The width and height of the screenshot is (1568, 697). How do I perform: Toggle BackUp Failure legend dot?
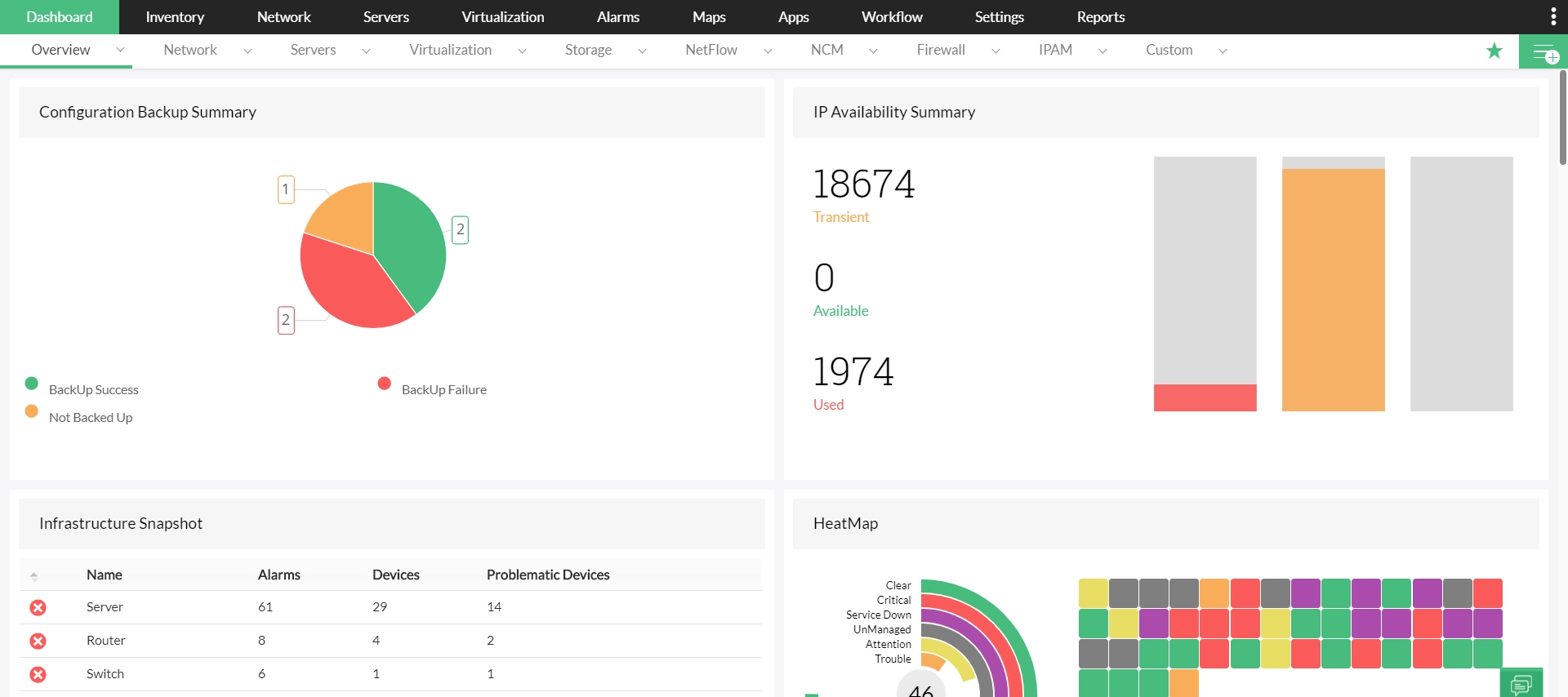point(385,383)
